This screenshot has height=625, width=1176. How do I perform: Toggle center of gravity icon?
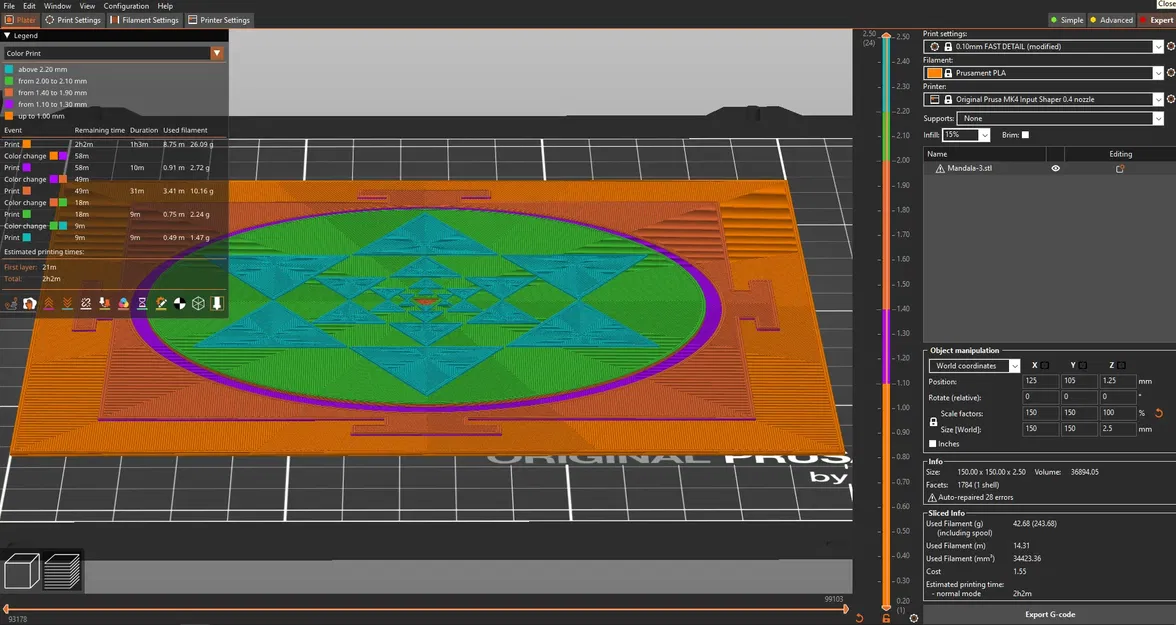click(x=180, y=303)
